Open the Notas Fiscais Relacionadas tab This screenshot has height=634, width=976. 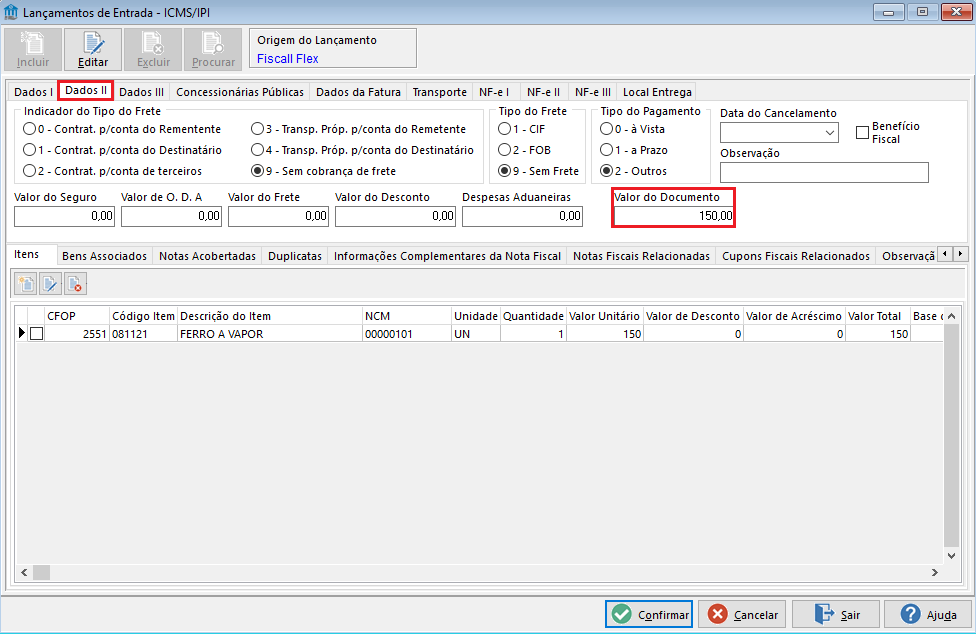(x=641, y=256)
